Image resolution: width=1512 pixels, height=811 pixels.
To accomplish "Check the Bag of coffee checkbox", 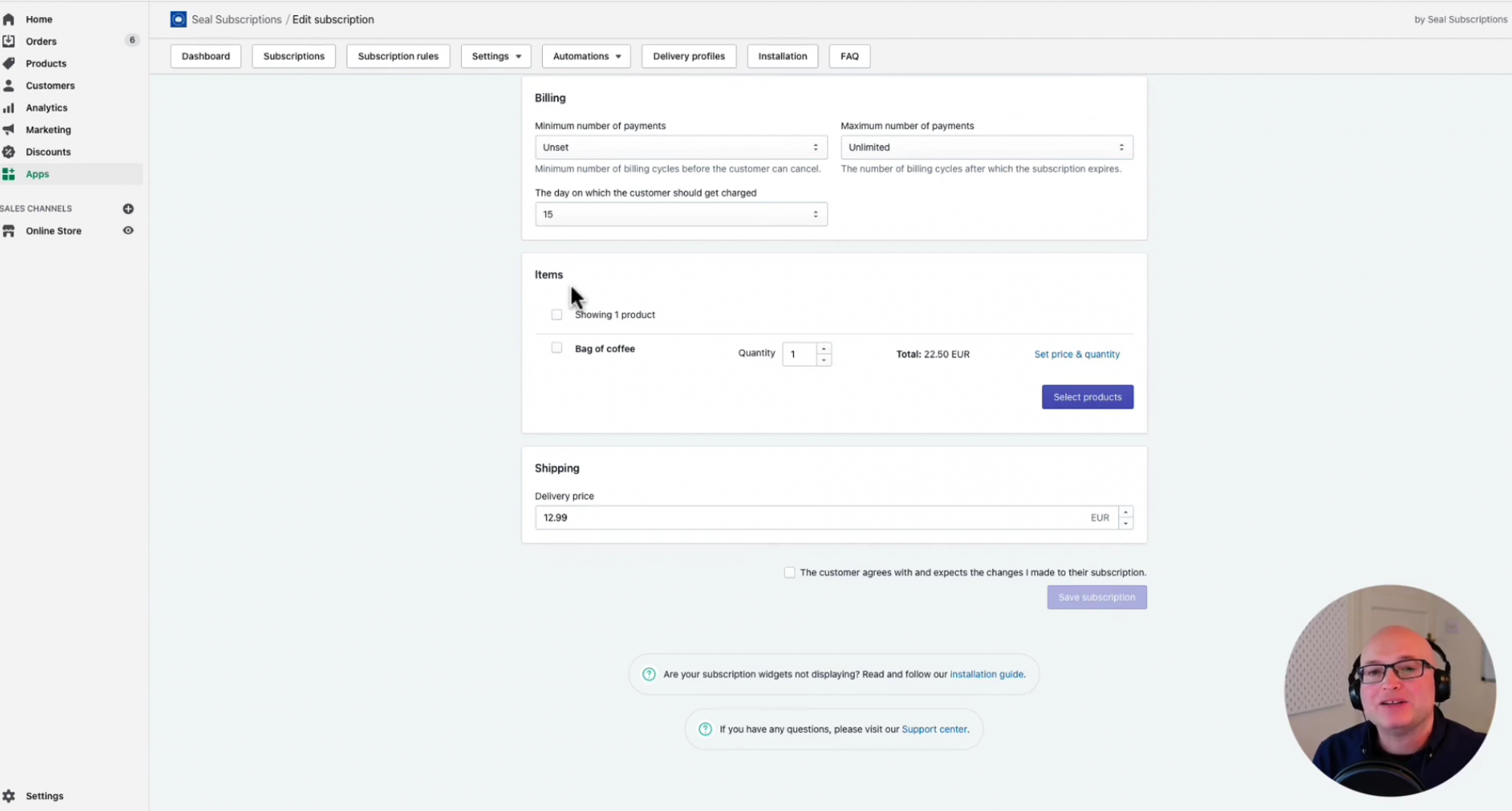I will tap(556, 348).
